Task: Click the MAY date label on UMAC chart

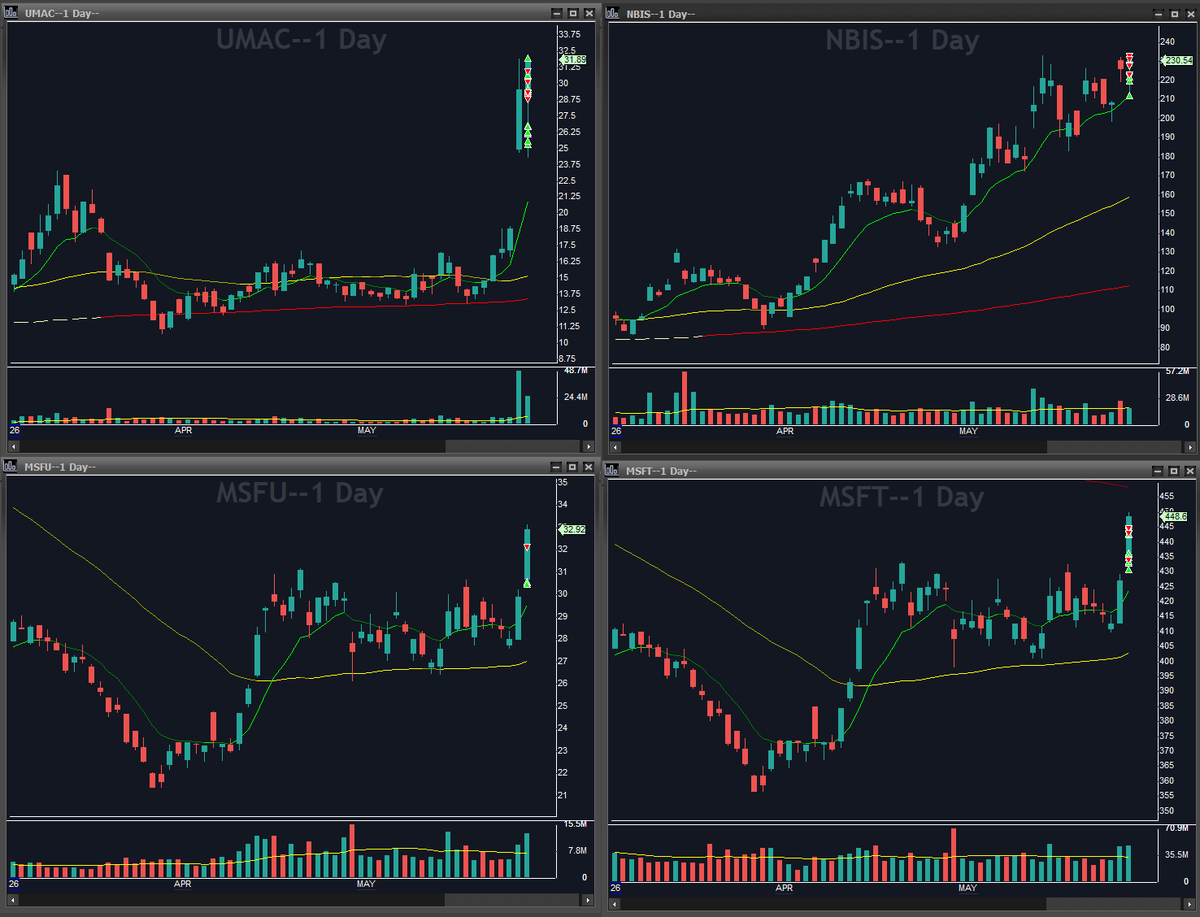Action: (366, 431)
